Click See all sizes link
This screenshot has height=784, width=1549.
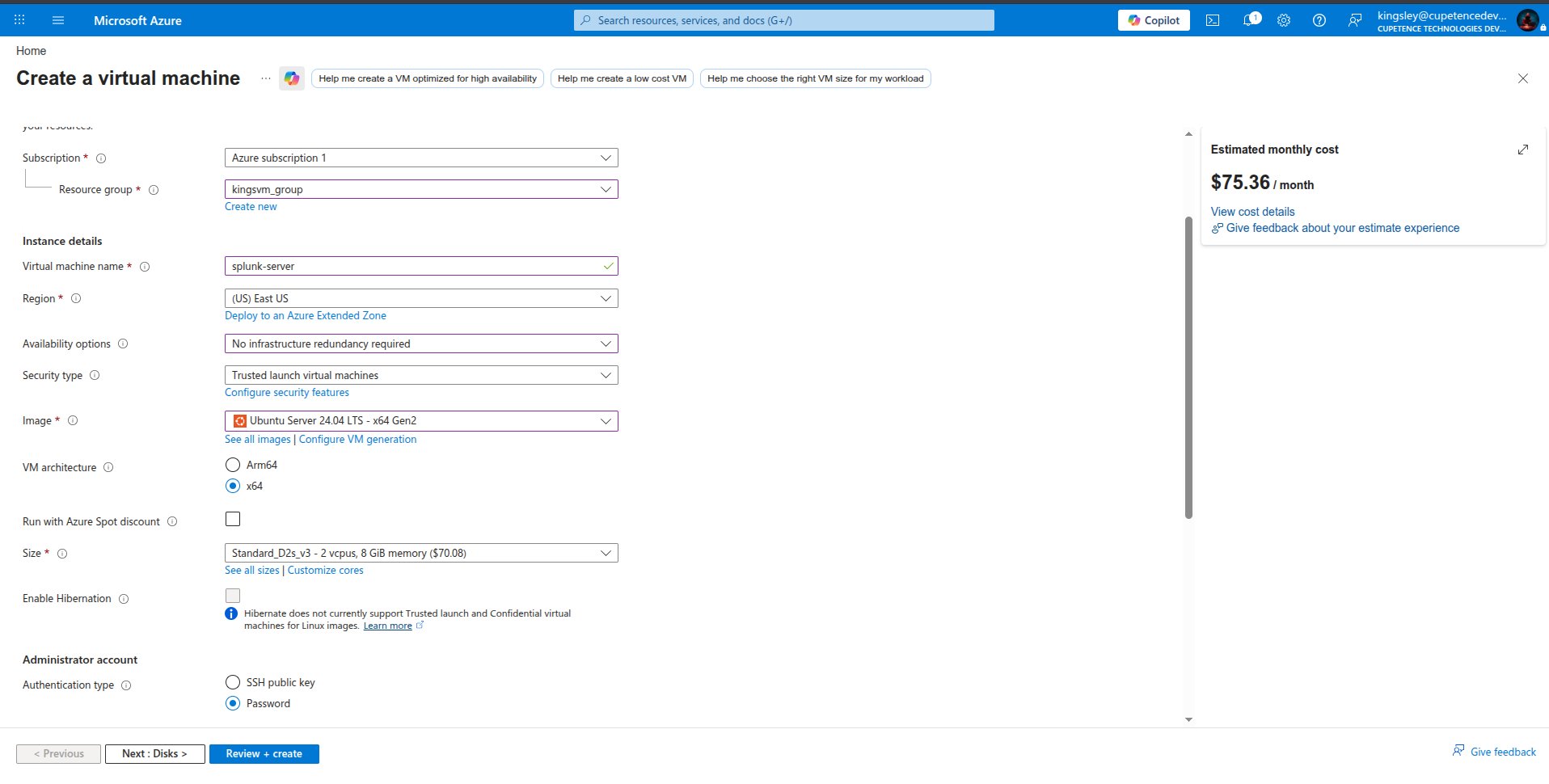click(252, 571)
